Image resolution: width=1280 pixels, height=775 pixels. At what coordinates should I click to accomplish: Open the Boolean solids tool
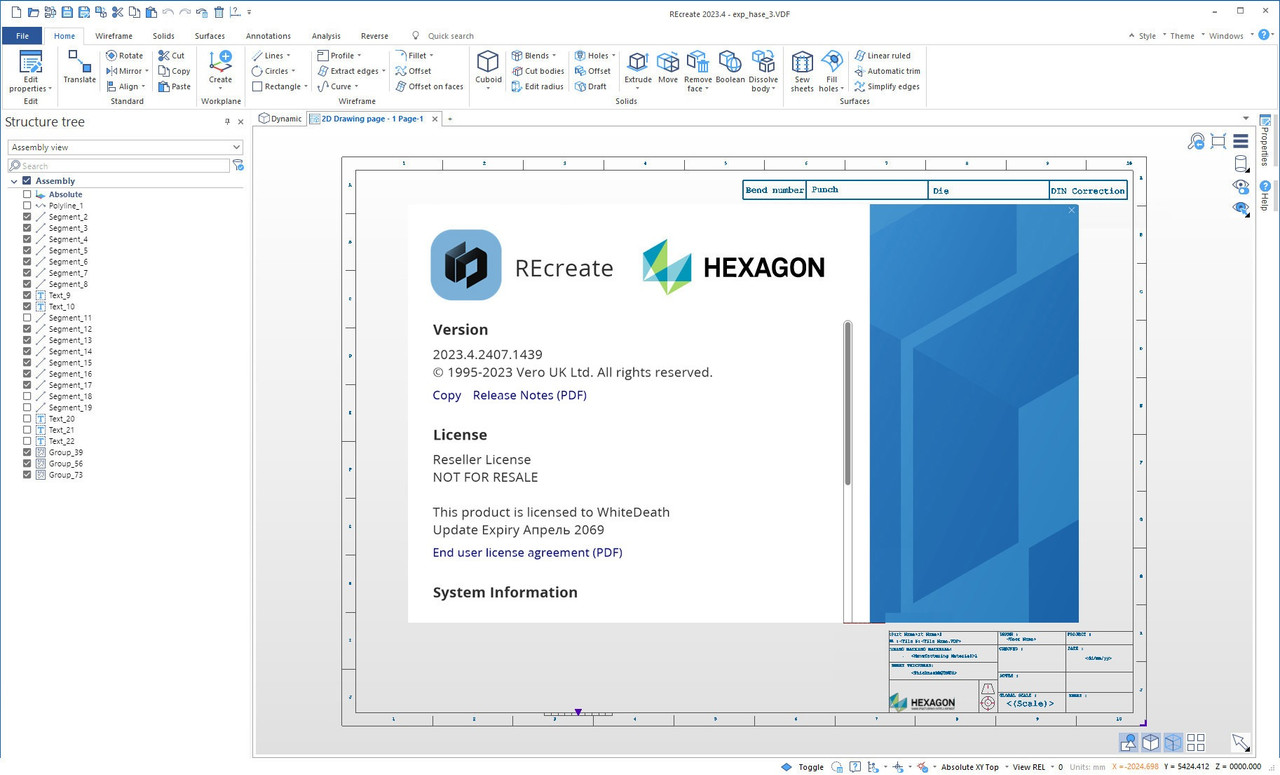(730, 69)
